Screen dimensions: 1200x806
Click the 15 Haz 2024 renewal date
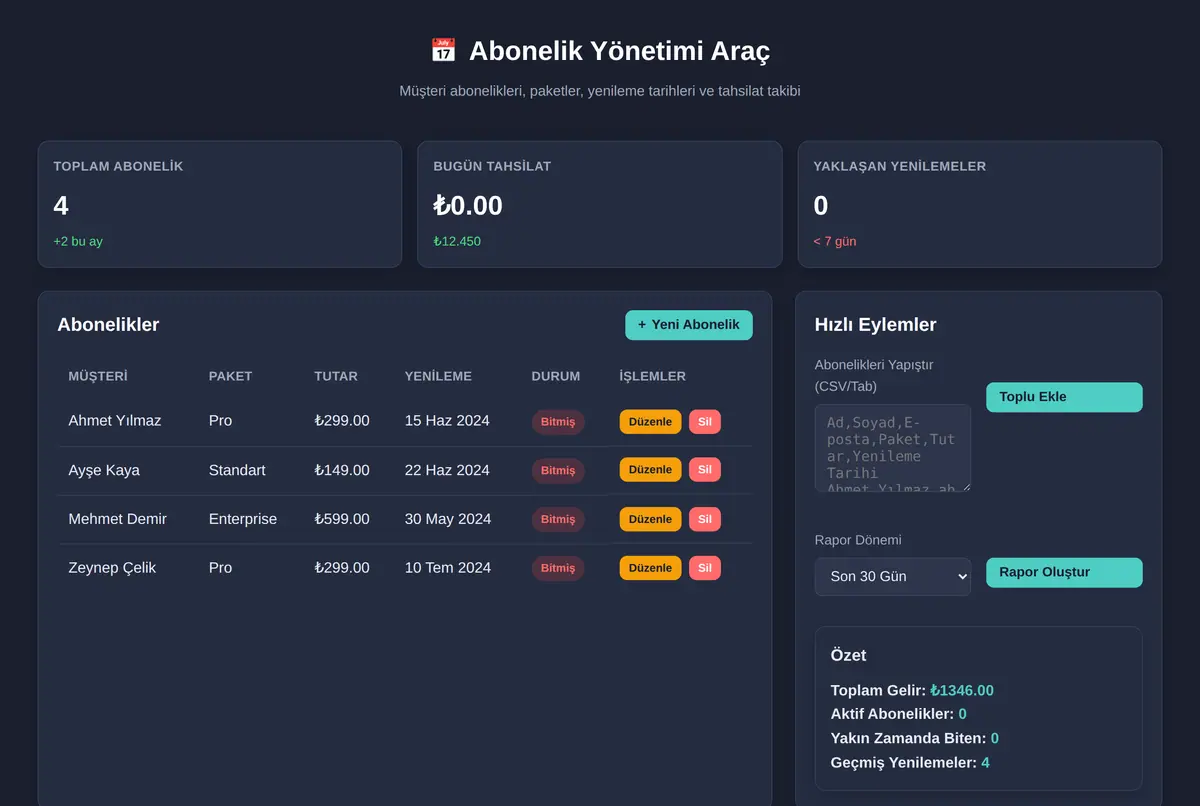[x=447, y=421]
